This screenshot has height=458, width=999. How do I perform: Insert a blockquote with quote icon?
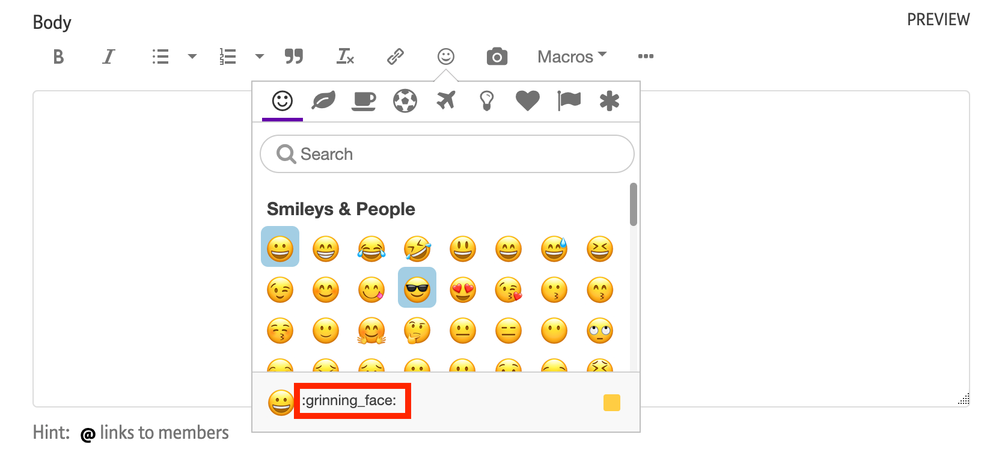click(x=293, y=57)
